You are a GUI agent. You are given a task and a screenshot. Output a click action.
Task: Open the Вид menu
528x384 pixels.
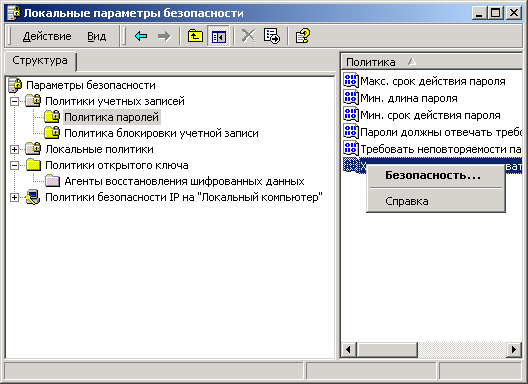(97, 36)
